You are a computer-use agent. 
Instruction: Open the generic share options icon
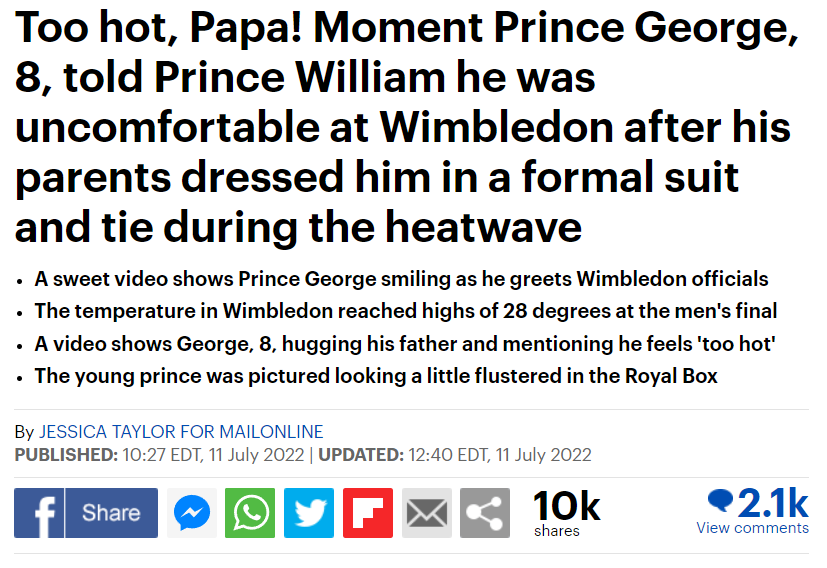point(485,513)
